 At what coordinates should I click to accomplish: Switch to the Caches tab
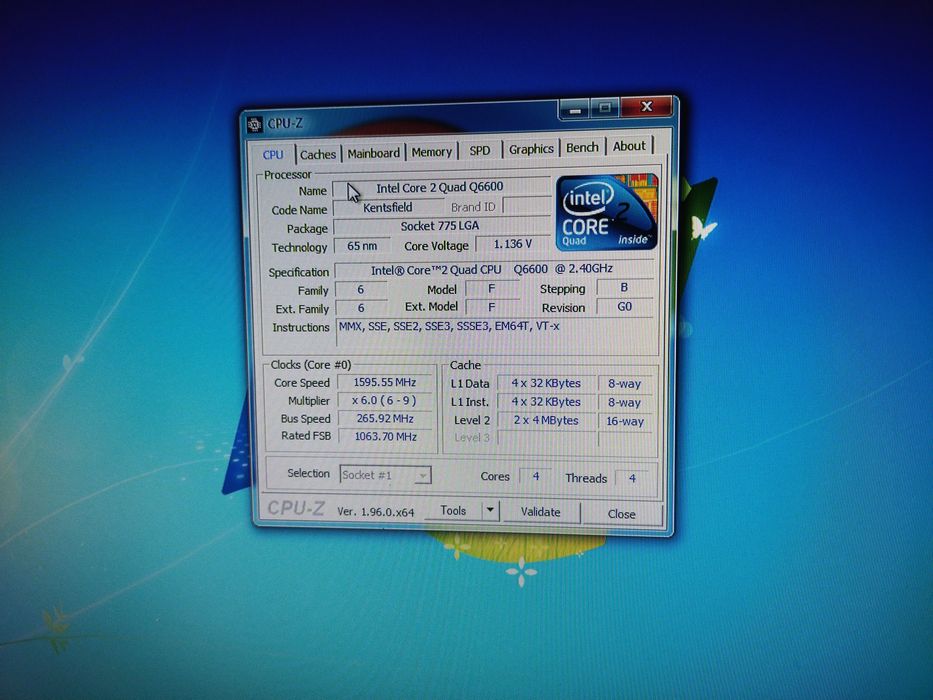click(318, 155)
